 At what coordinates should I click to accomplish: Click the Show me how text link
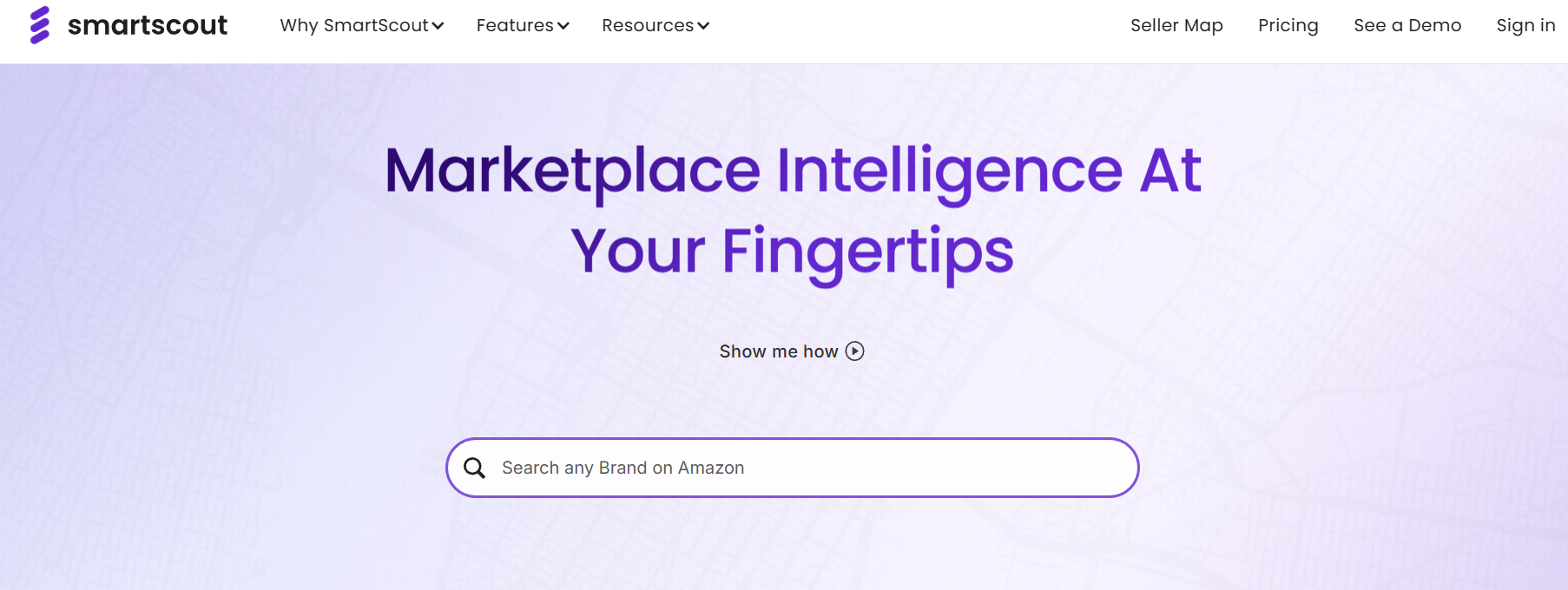[779, 351]
